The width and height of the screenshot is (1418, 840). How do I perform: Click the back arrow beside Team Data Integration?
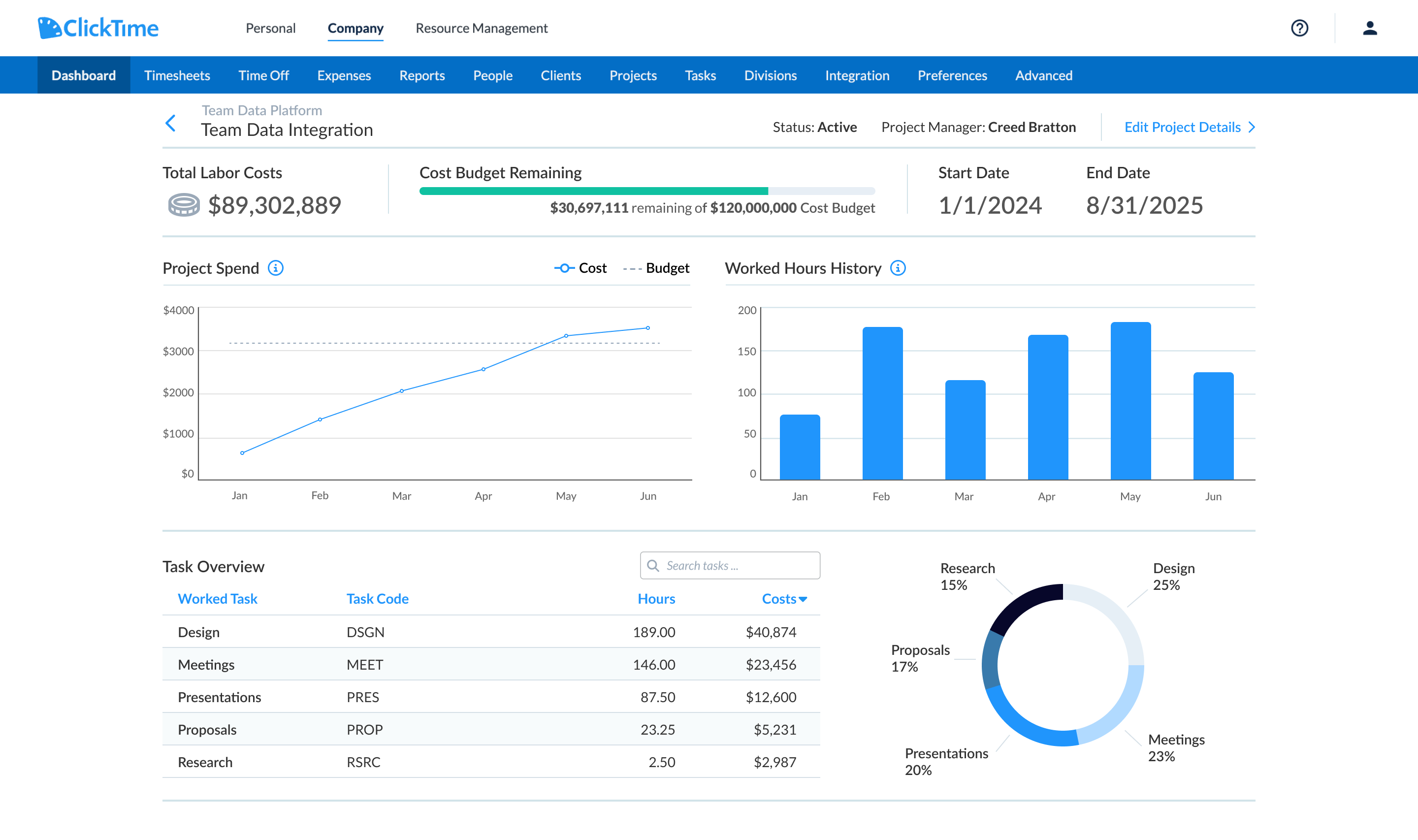point(170,123)
